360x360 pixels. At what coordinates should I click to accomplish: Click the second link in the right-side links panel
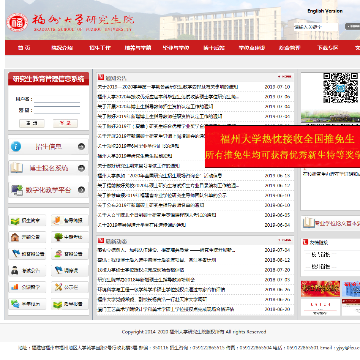click(320, 267)
